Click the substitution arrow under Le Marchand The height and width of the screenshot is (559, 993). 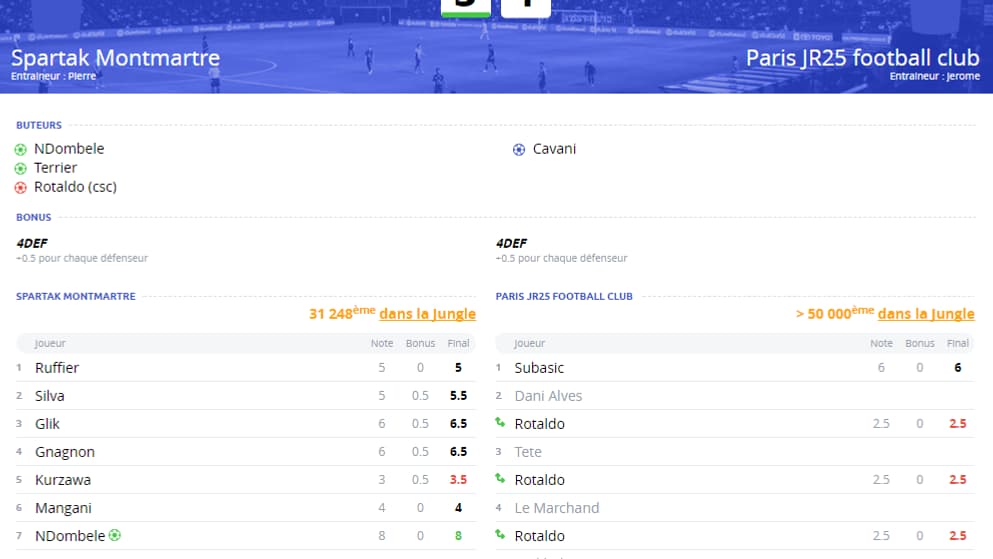[x=500, y=536]
